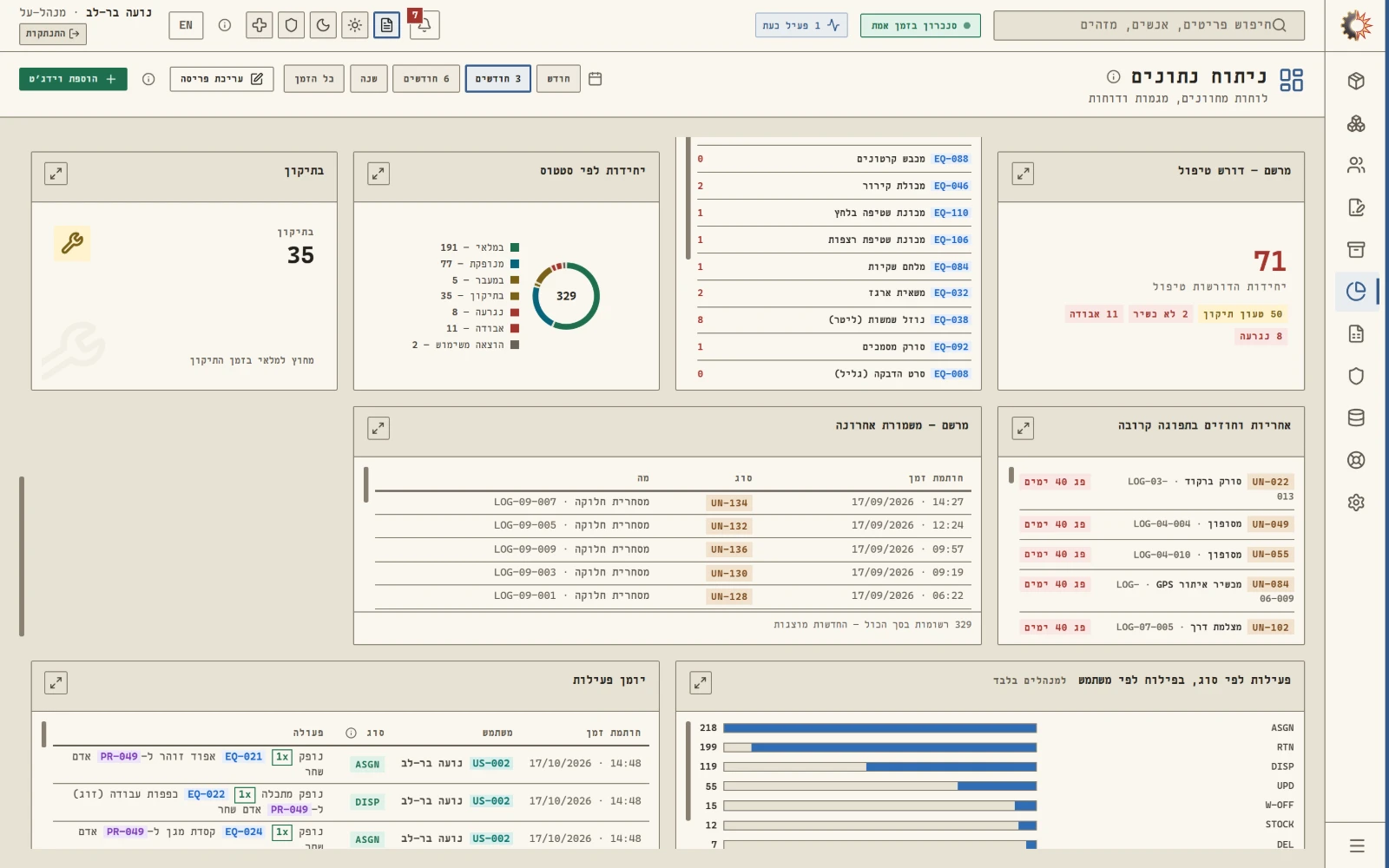
Task: Switch to dark mode moon button
Action: coord(323,25)
